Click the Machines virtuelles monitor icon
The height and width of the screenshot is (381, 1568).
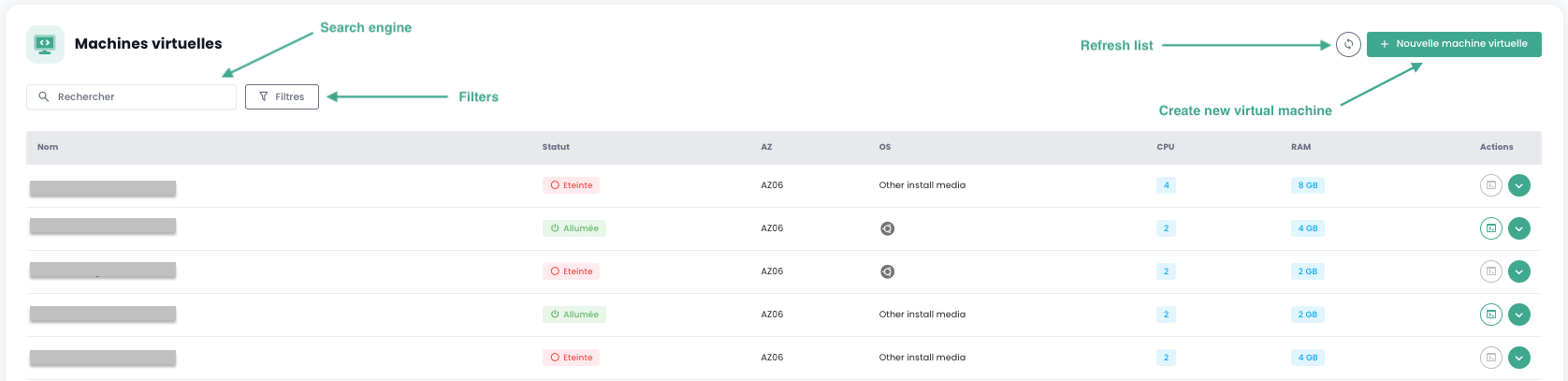click(45, 44)
